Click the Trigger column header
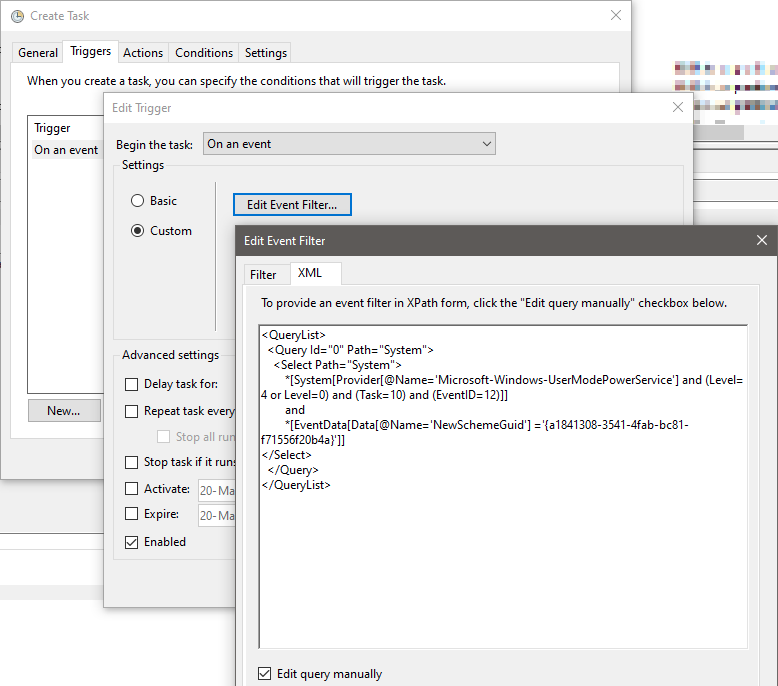Screen dimensions: 778x686 coord(52,128)
